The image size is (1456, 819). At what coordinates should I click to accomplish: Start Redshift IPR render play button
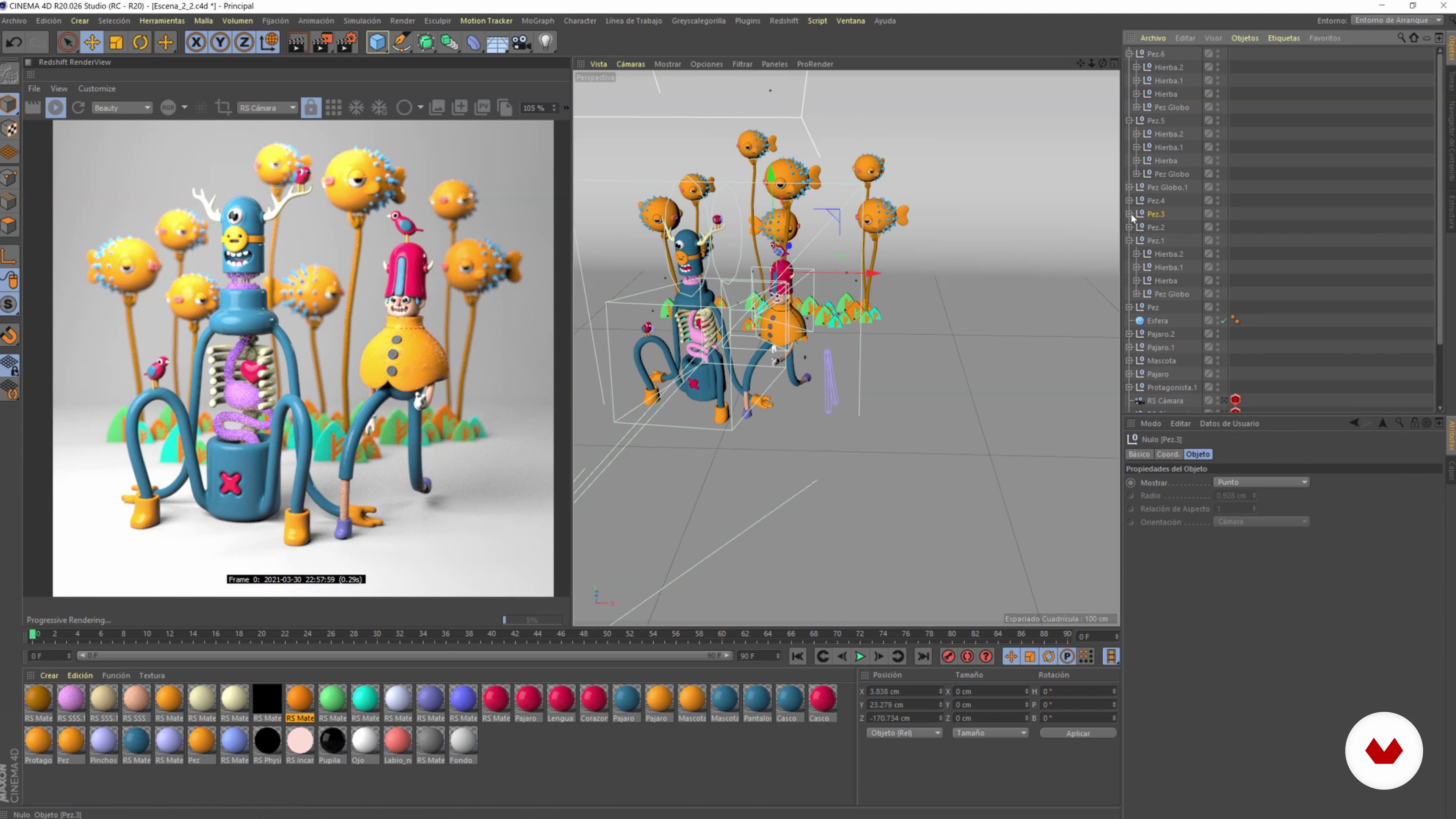pos(55,108)
